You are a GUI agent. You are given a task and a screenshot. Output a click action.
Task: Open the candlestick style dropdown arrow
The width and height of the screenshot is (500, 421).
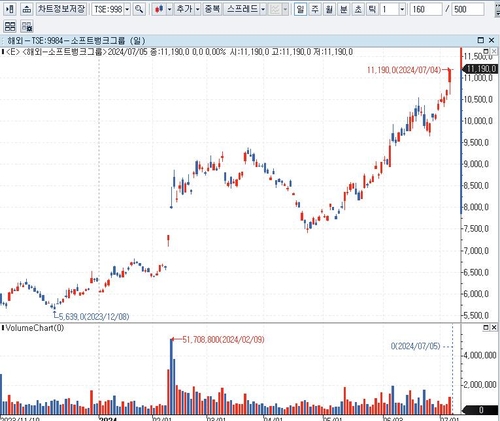pyautogui.click(x=169, y=9)
